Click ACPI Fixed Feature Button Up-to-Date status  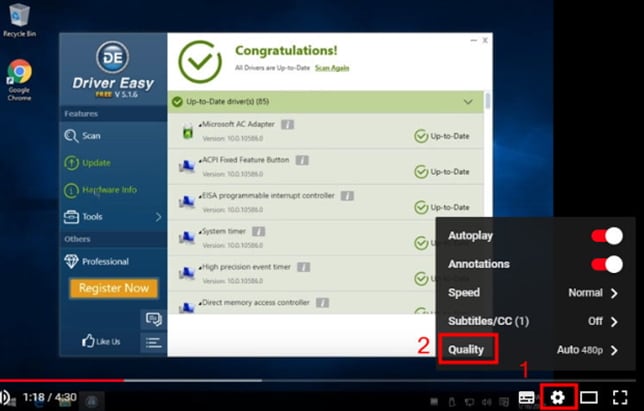[x=442, y=172]
